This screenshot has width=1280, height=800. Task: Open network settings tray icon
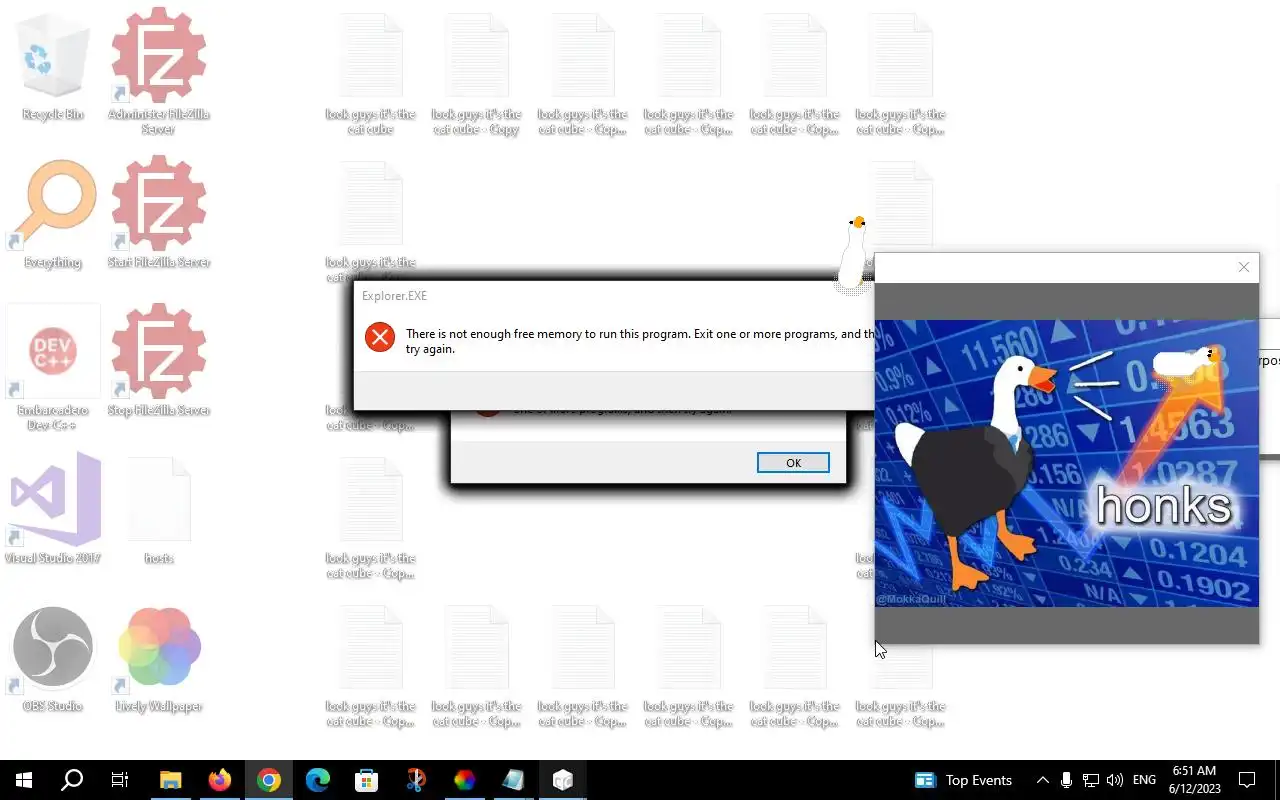pos(1091,780)
